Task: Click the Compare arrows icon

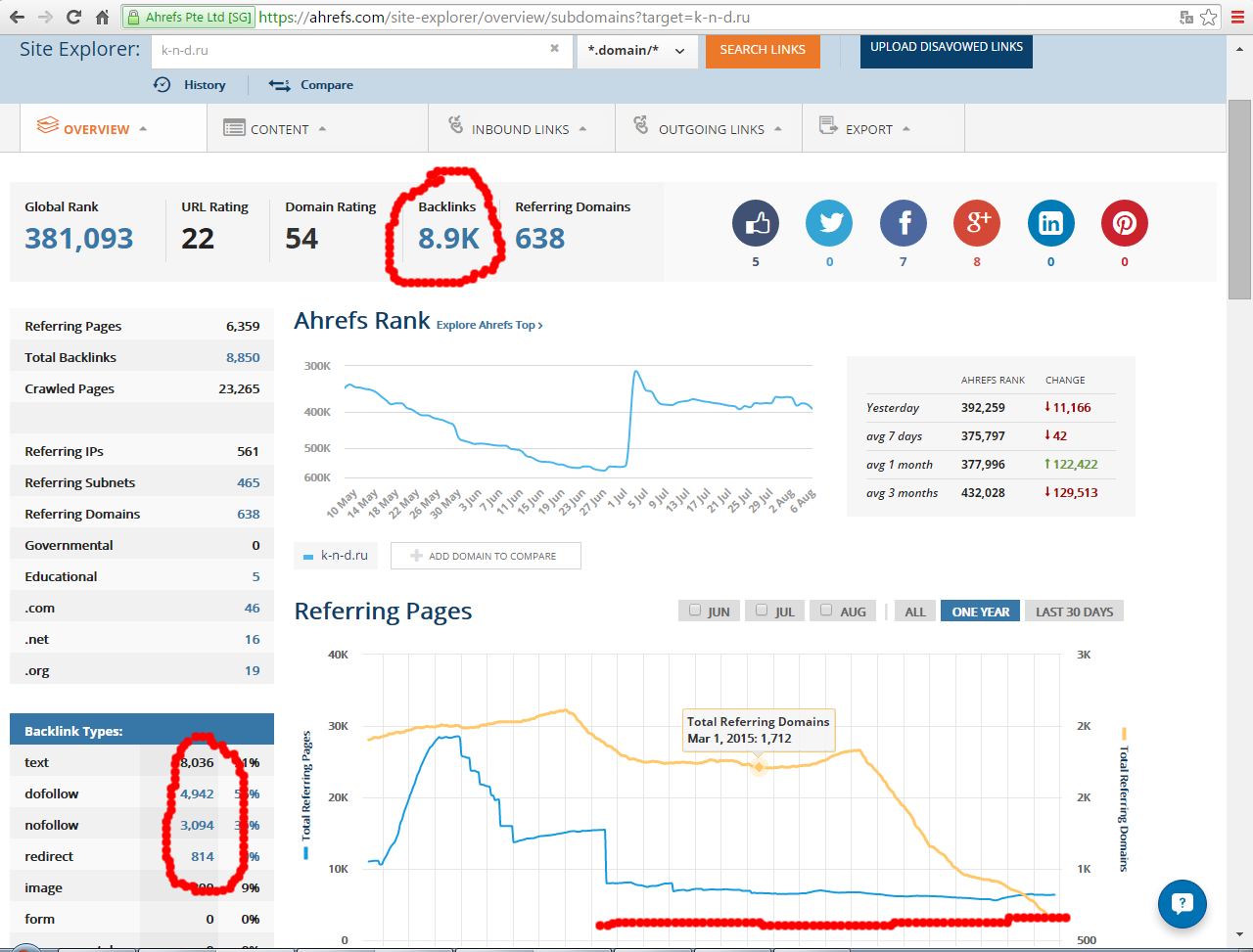Action: [x=279, y=85]
